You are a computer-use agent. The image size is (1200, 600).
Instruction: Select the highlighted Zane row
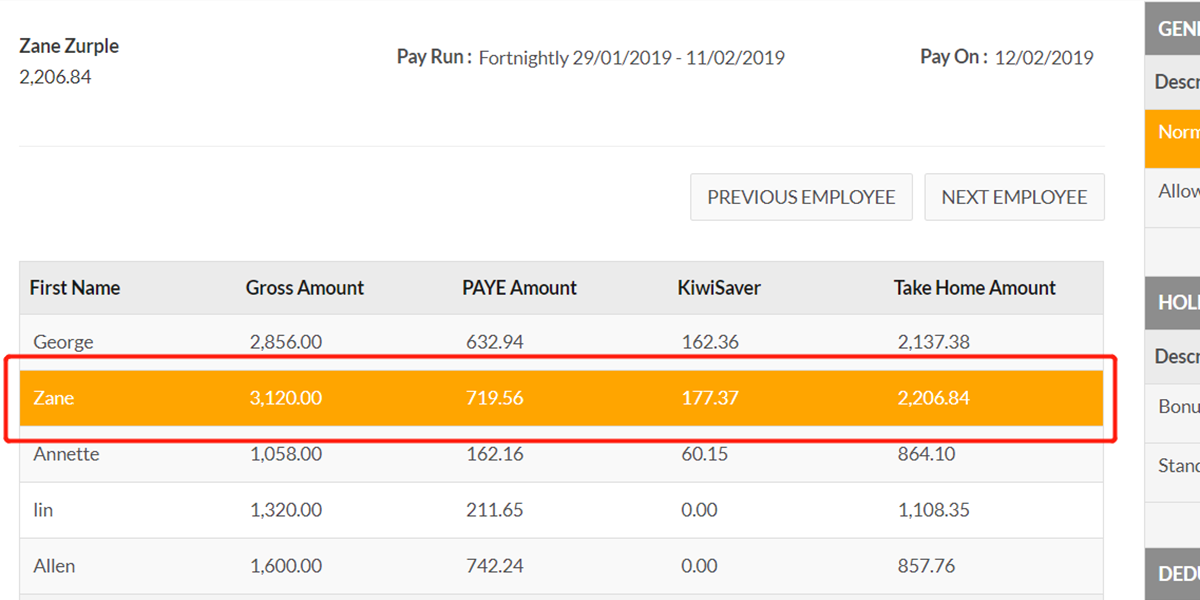(561, 398)
